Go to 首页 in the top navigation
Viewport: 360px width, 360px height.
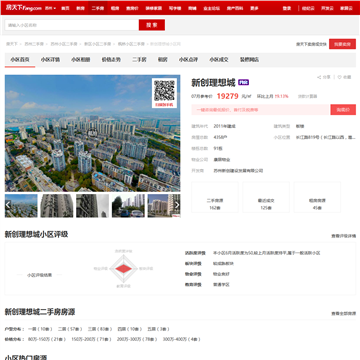65,8
